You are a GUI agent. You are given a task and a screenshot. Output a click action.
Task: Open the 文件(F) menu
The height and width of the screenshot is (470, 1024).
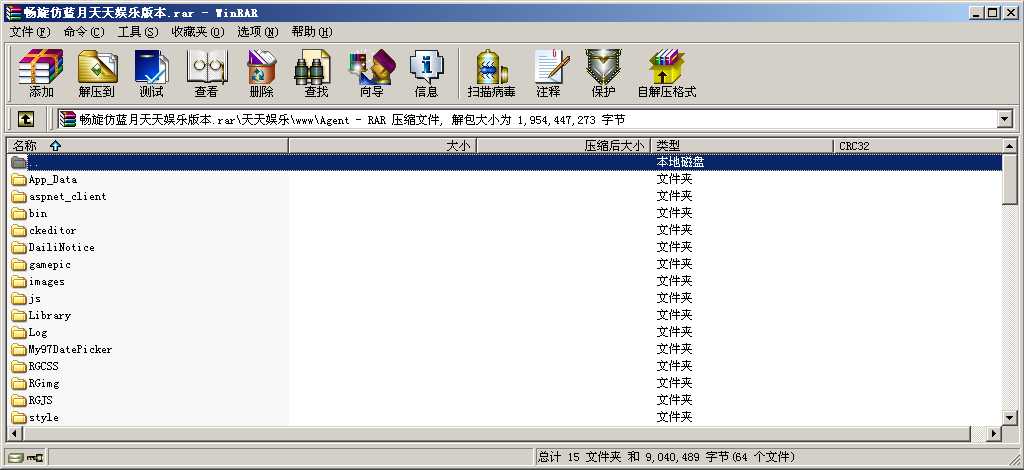point(30,31)
